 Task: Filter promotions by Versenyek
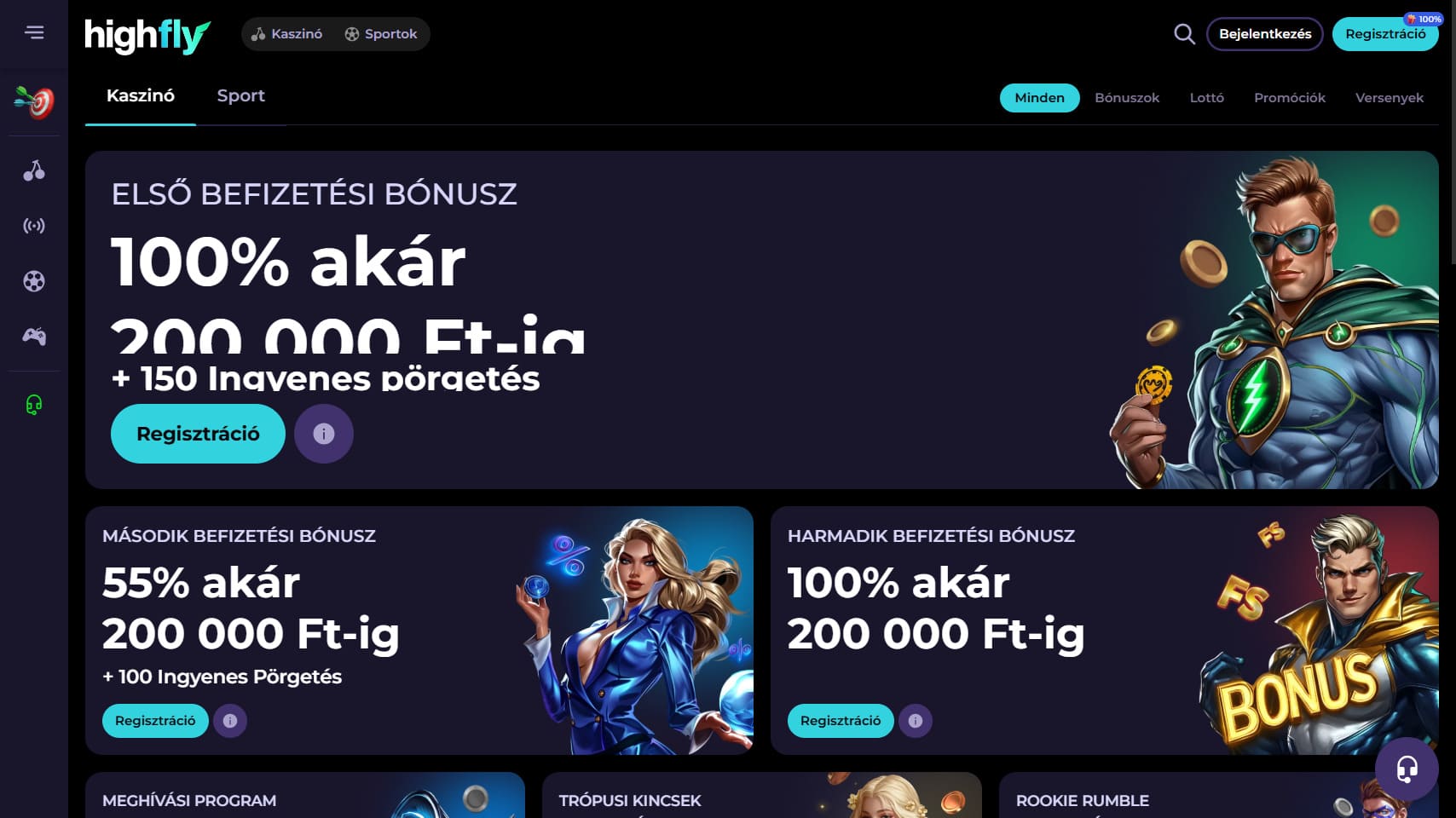point(1390,98)
